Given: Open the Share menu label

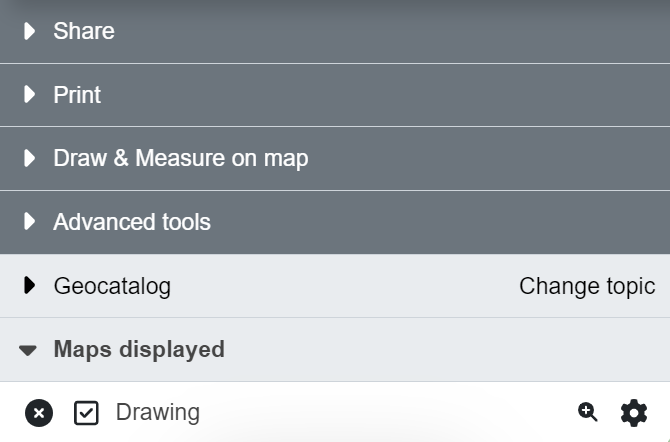Looking at the screenshot, I should coord(84,31).
